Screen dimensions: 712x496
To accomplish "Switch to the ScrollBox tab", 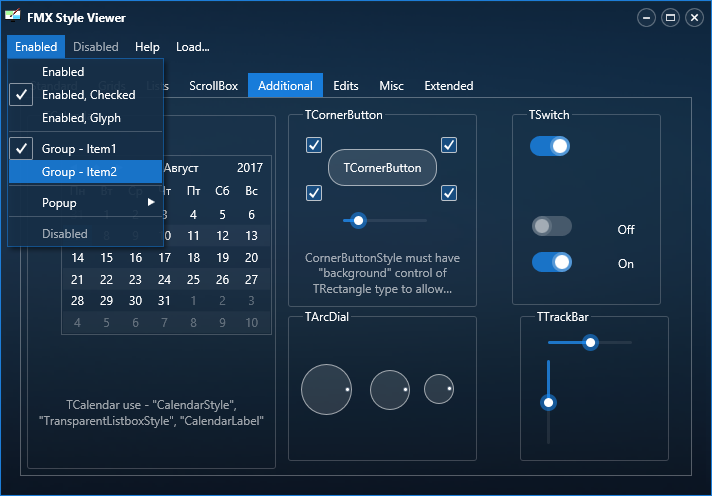I will point(213,86).
